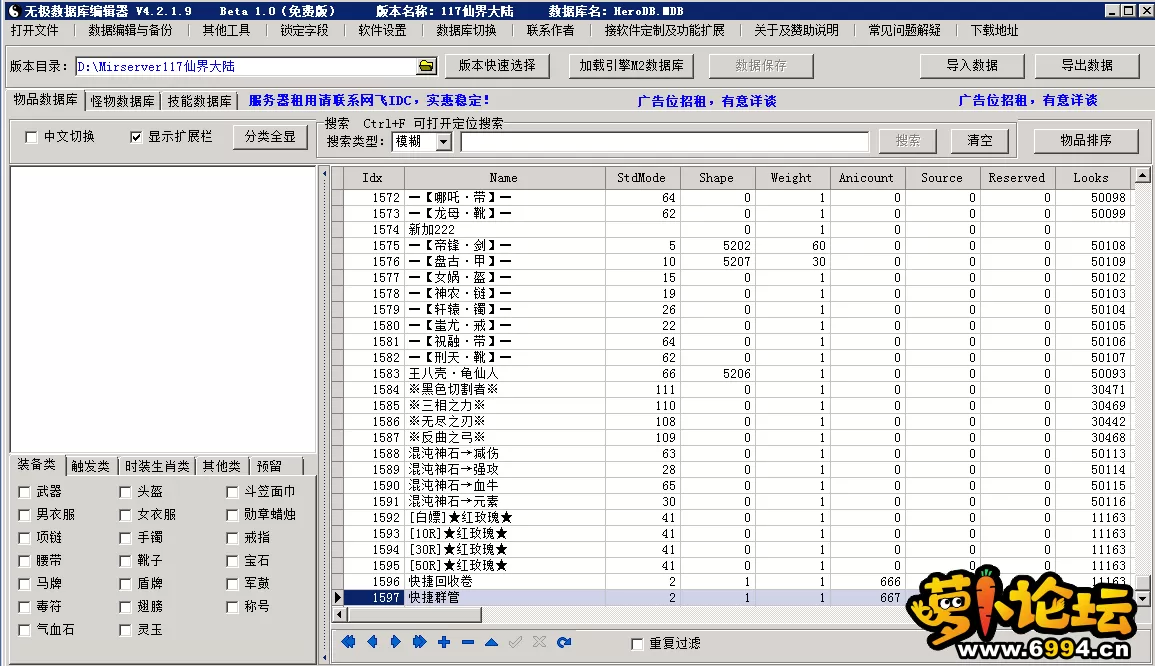Open the 搜索类型 dropdown
The width and height of the screenshot is (1155, 666).
click(443, 141)
